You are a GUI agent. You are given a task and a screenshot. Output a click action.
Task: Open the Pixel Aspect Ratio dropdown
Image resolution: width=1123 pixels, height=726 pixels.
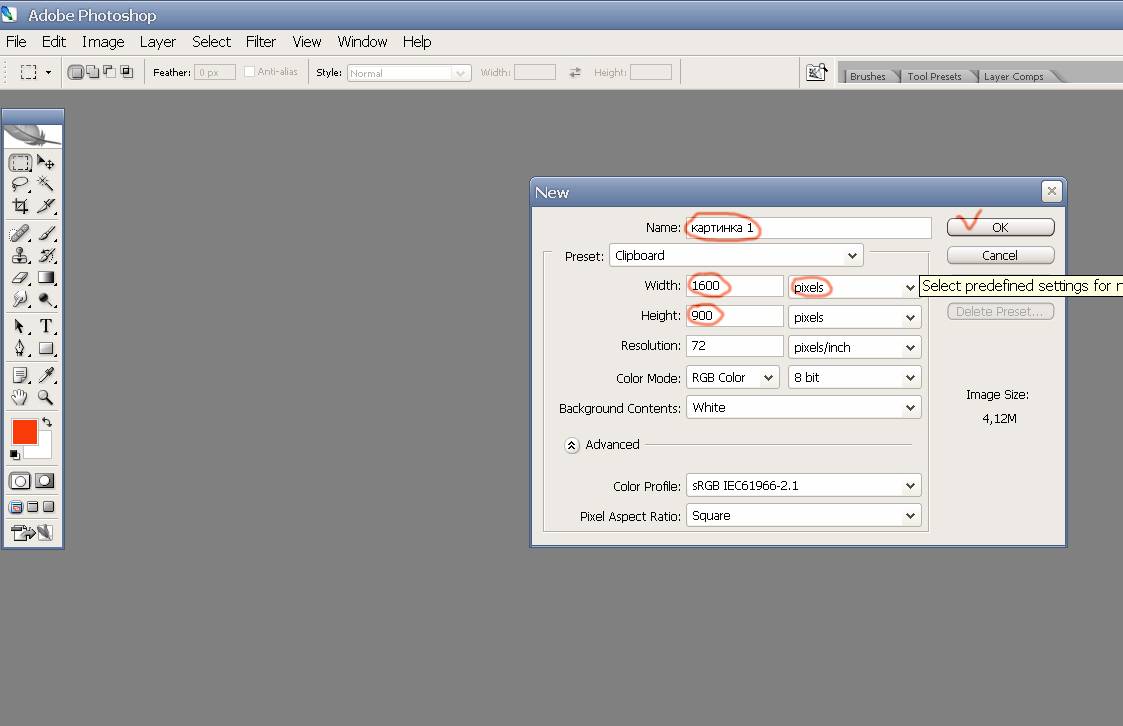[804, 516]
